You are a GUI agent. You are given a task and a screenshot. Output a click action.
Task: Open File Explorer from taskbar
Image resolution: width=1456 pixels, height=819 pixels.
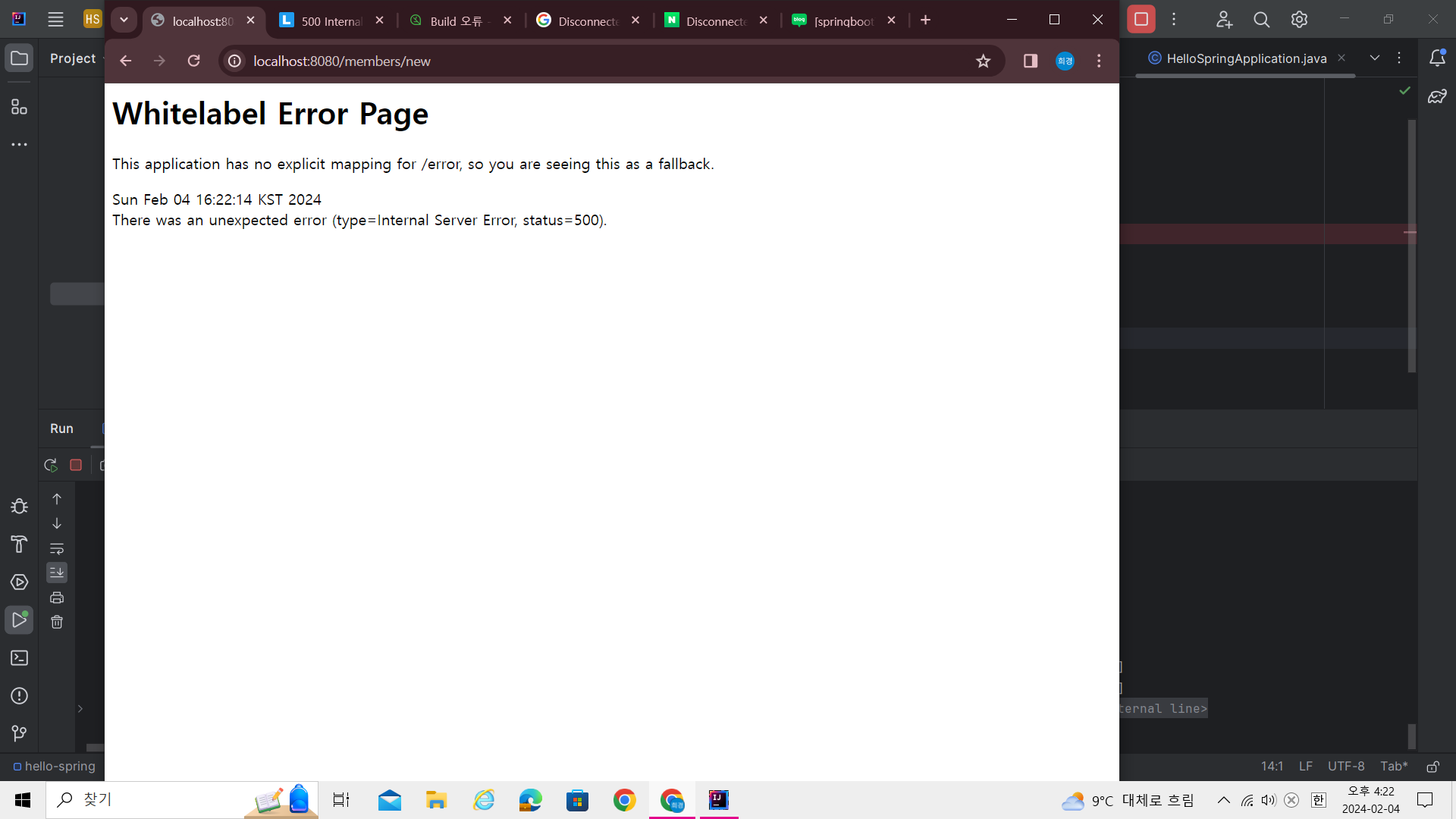(437, 800)
